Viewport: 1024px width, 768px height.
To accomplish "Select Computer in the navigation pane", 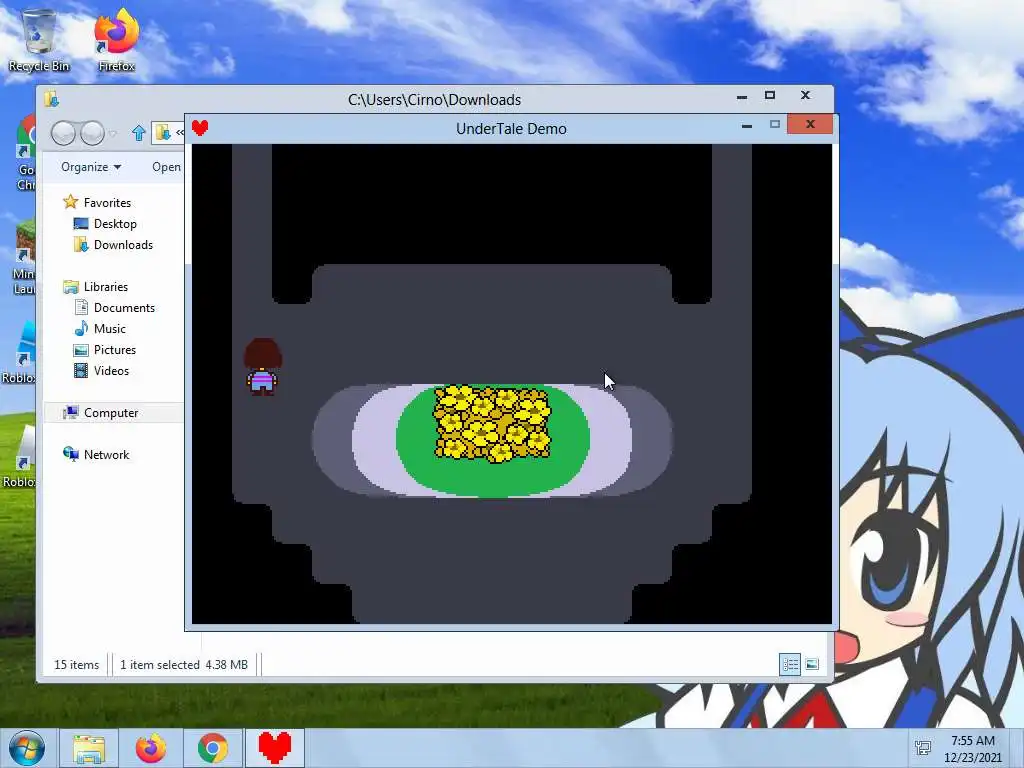I will (110, 413).
